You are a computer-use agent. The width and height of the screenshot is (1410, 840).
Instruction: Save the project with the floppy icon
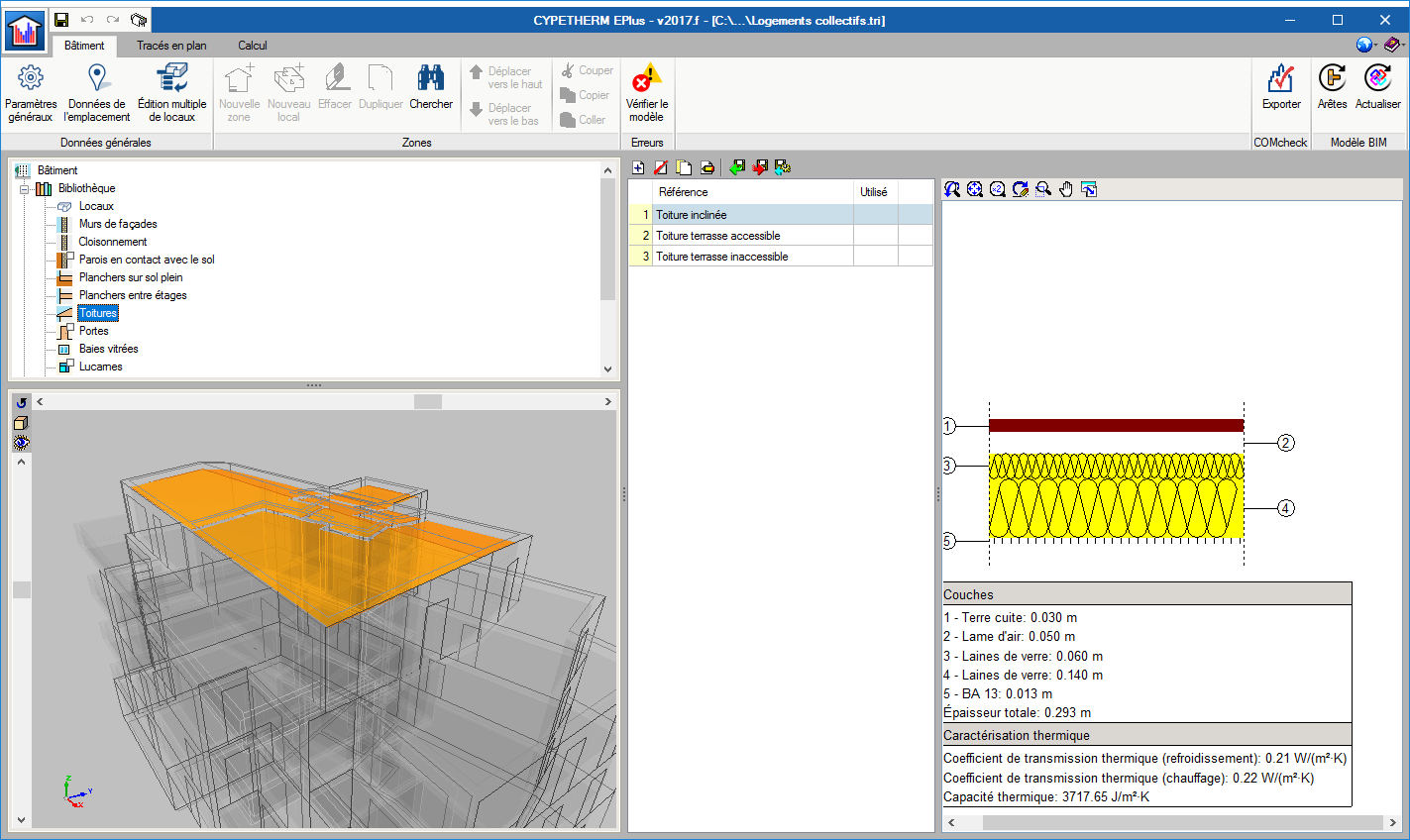point(61,20)
